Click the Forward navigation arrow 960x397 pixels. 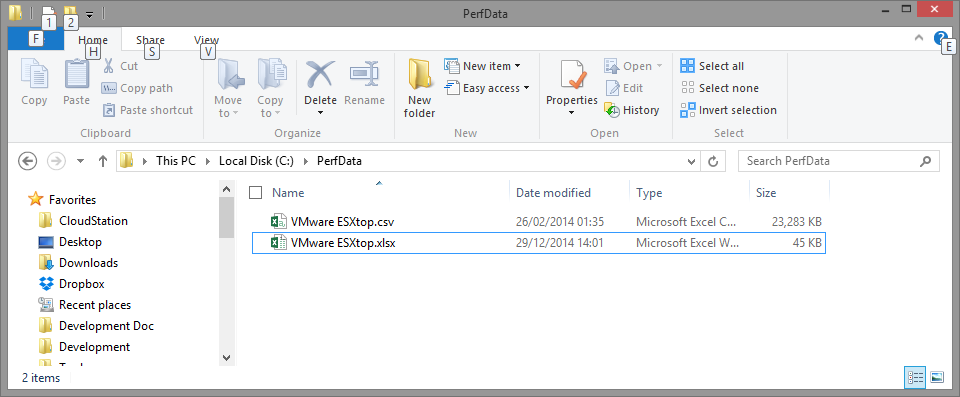coord(56,161)
